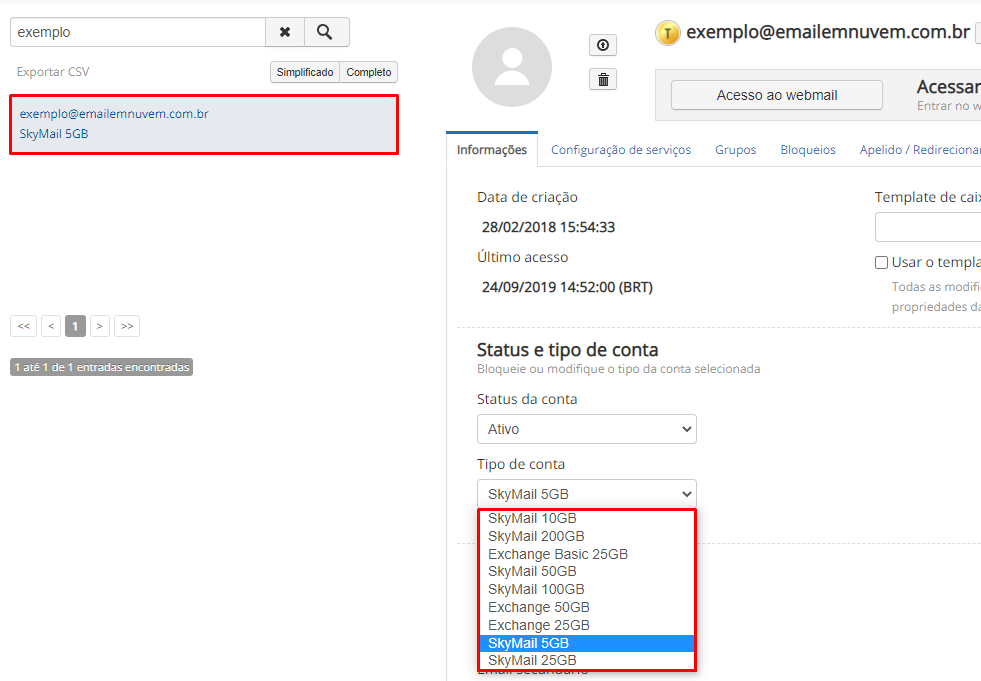The image size is (981, 681).
Task: Switch to the Grupos tab
Action: [736, 150]
